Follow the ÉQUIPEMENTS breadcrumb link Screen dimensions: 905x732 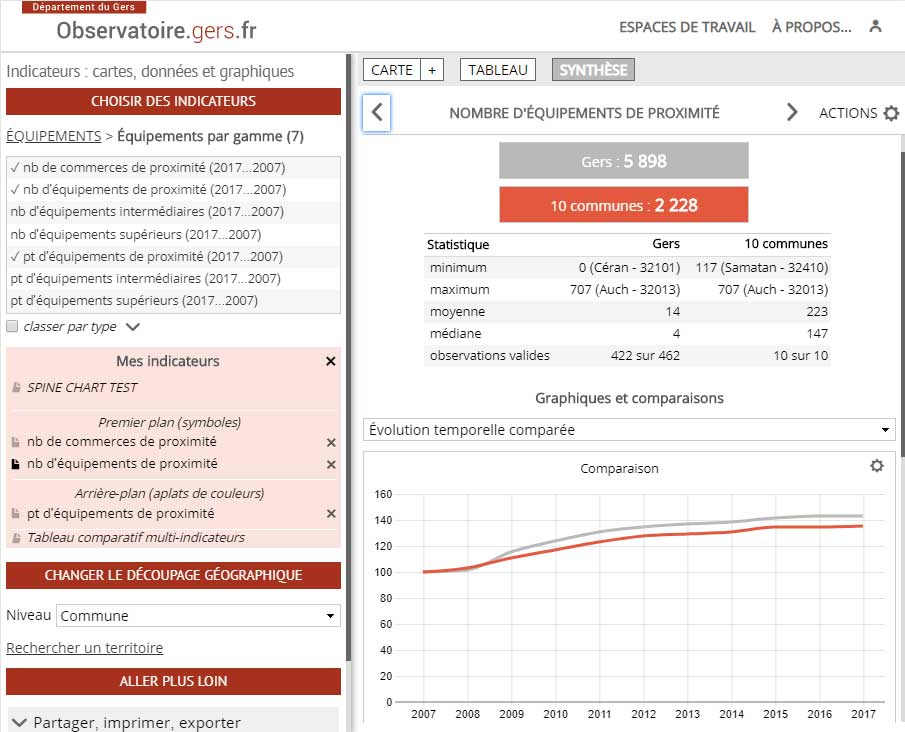(x=54, y=136)
